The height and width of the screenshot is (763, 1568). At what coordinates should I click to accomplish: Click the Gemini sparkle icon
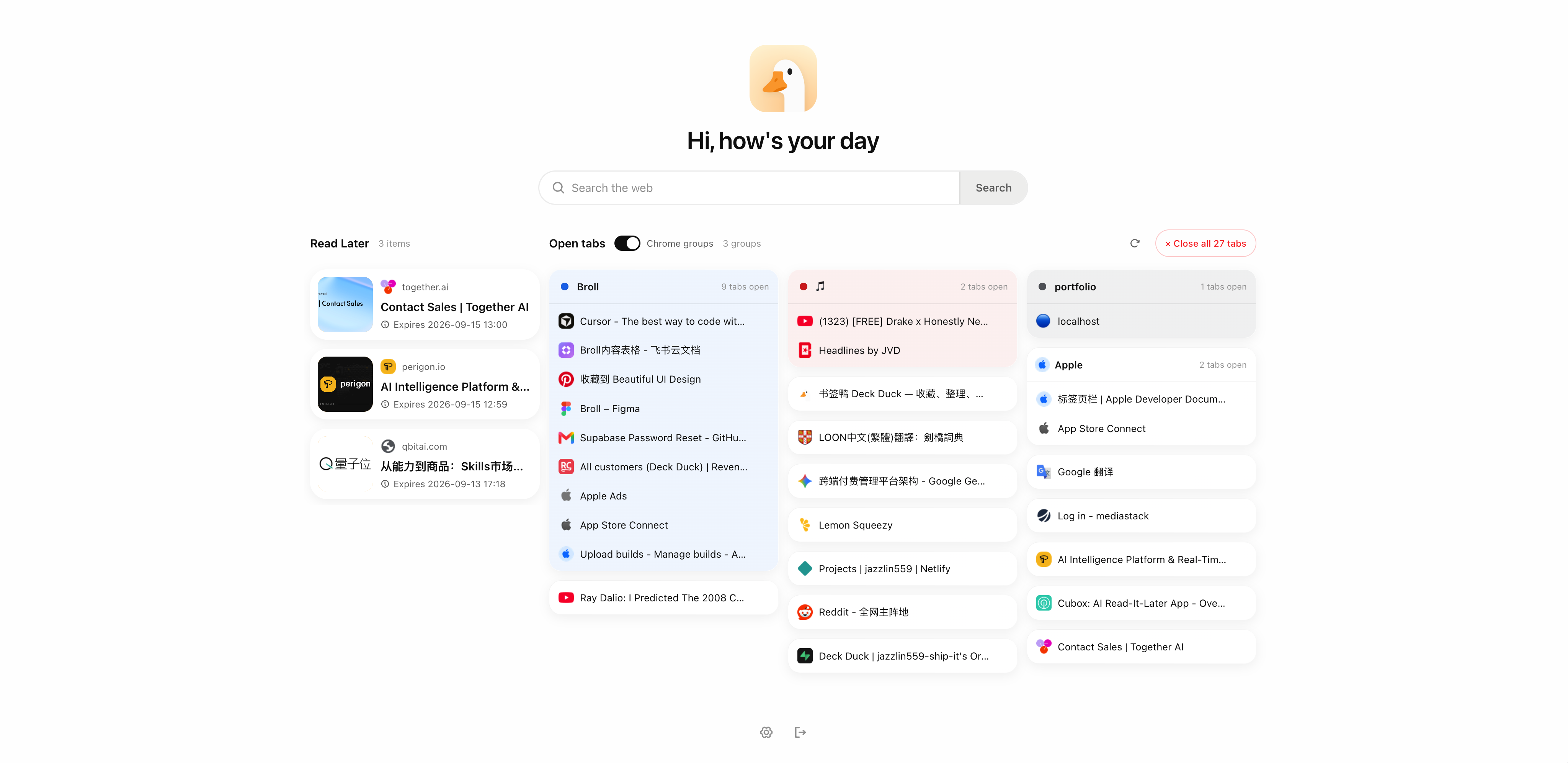pyautogui.click(x=805, y=481)
